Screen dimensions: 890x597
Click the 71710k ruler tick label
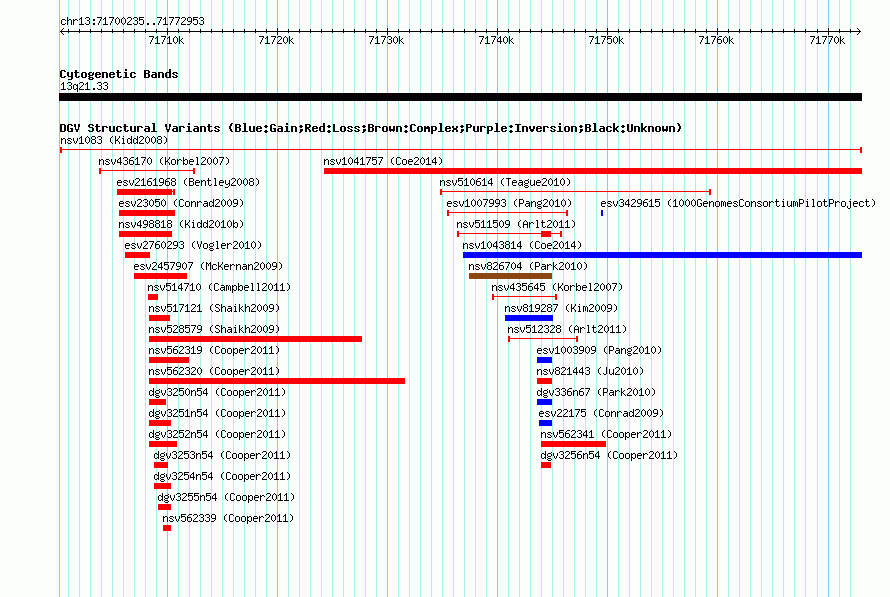[166, 40]
